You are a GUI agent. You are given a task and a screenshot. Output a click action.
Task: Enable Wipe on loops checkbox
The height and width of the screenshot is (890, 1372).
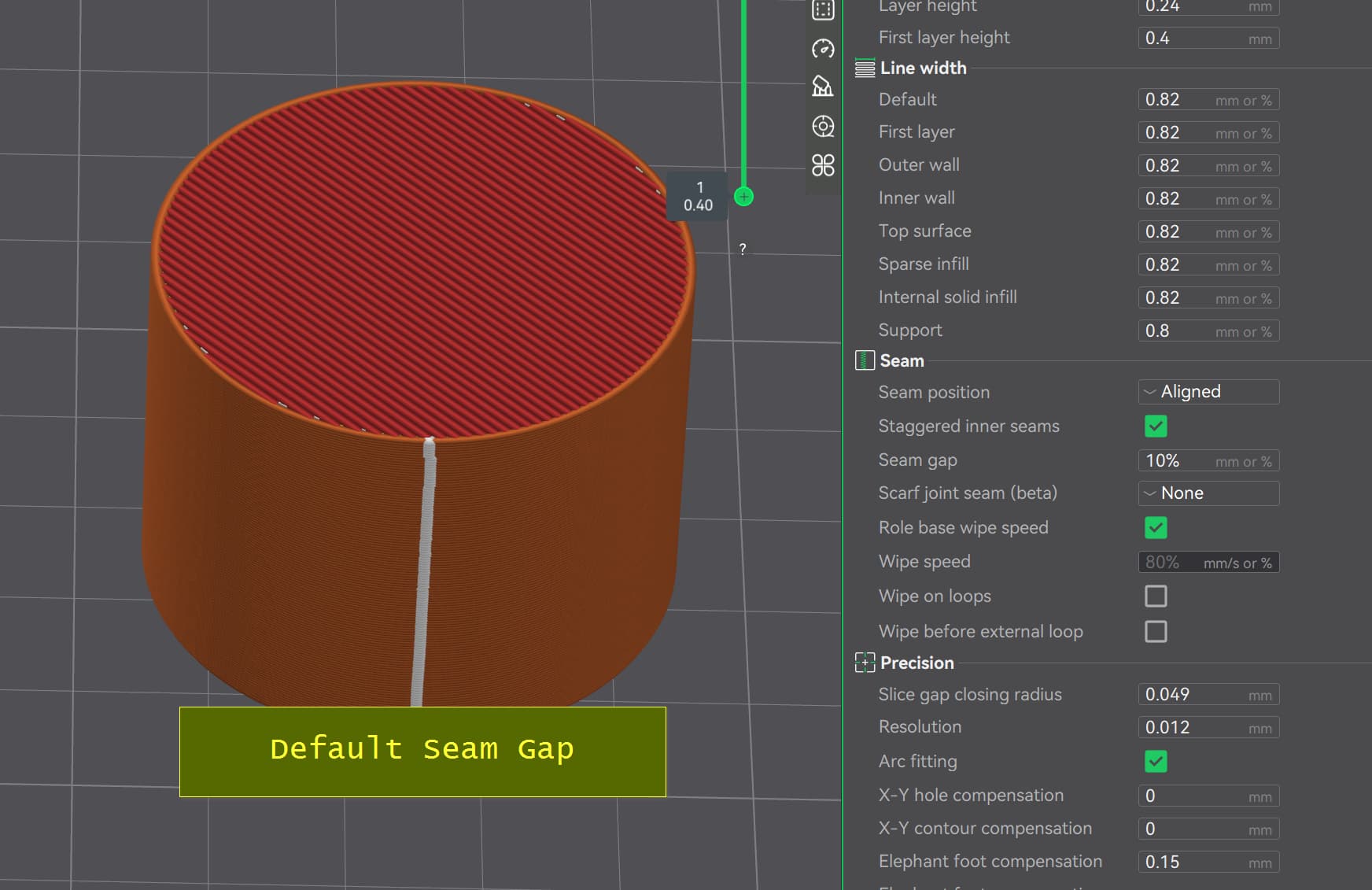pyautogui.click(x=1155, y=596)
